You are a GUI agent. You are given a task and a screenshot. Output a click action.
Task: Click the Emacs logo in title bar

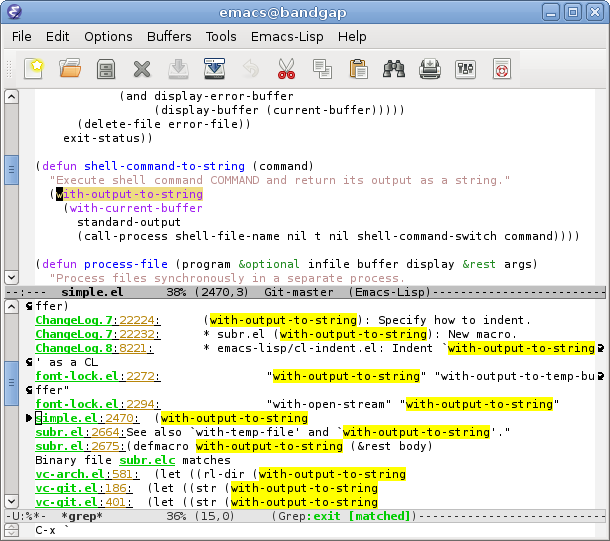(14, 12)
